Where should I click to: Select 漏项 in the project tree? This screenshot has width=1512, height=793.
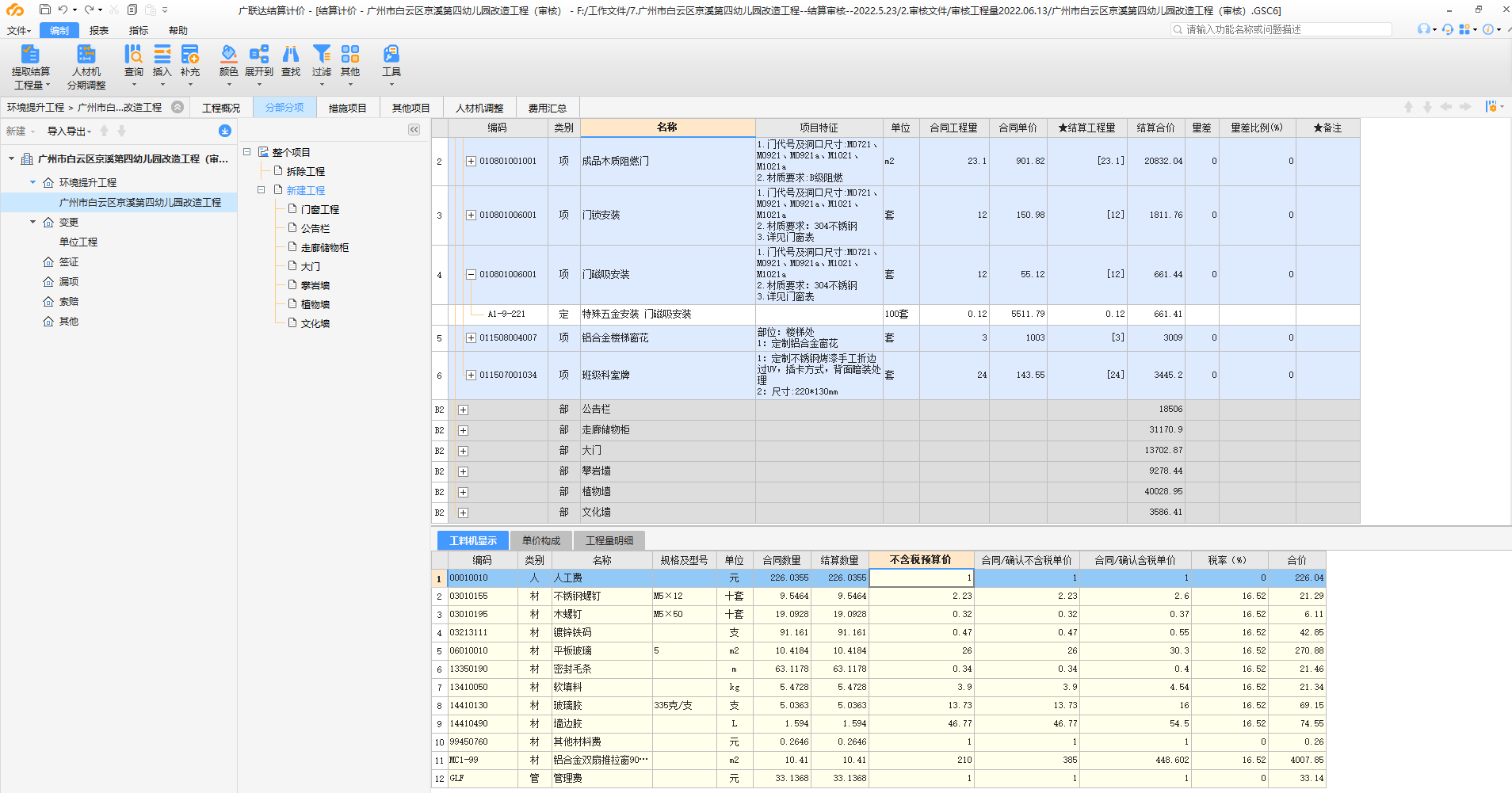[69, 281]
